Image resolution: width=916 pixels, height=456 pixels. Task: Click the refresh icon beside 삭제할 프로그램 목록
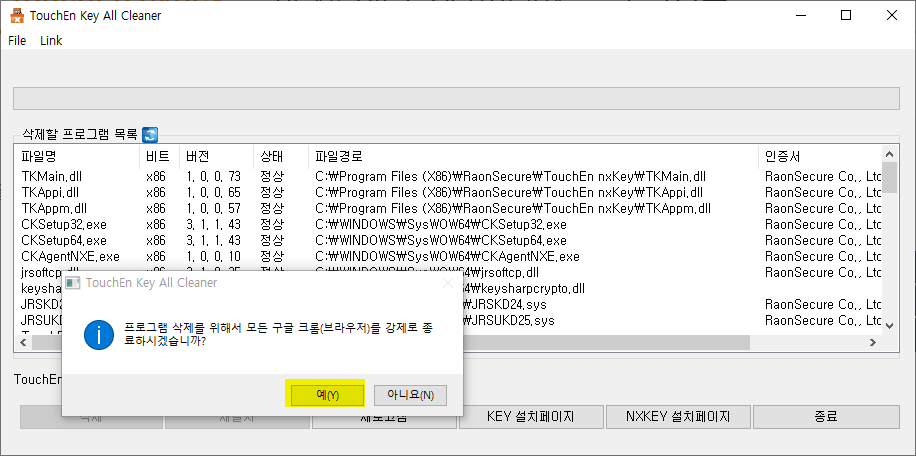point(150,135)
